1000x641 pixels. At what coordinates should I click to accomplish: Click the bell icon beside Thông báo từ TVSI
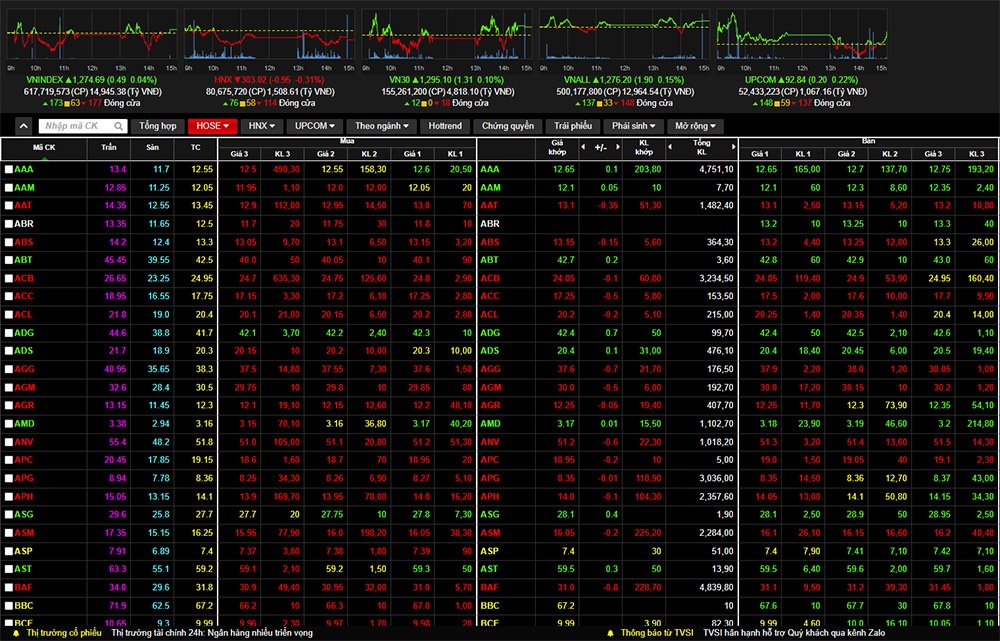[609, 633]
